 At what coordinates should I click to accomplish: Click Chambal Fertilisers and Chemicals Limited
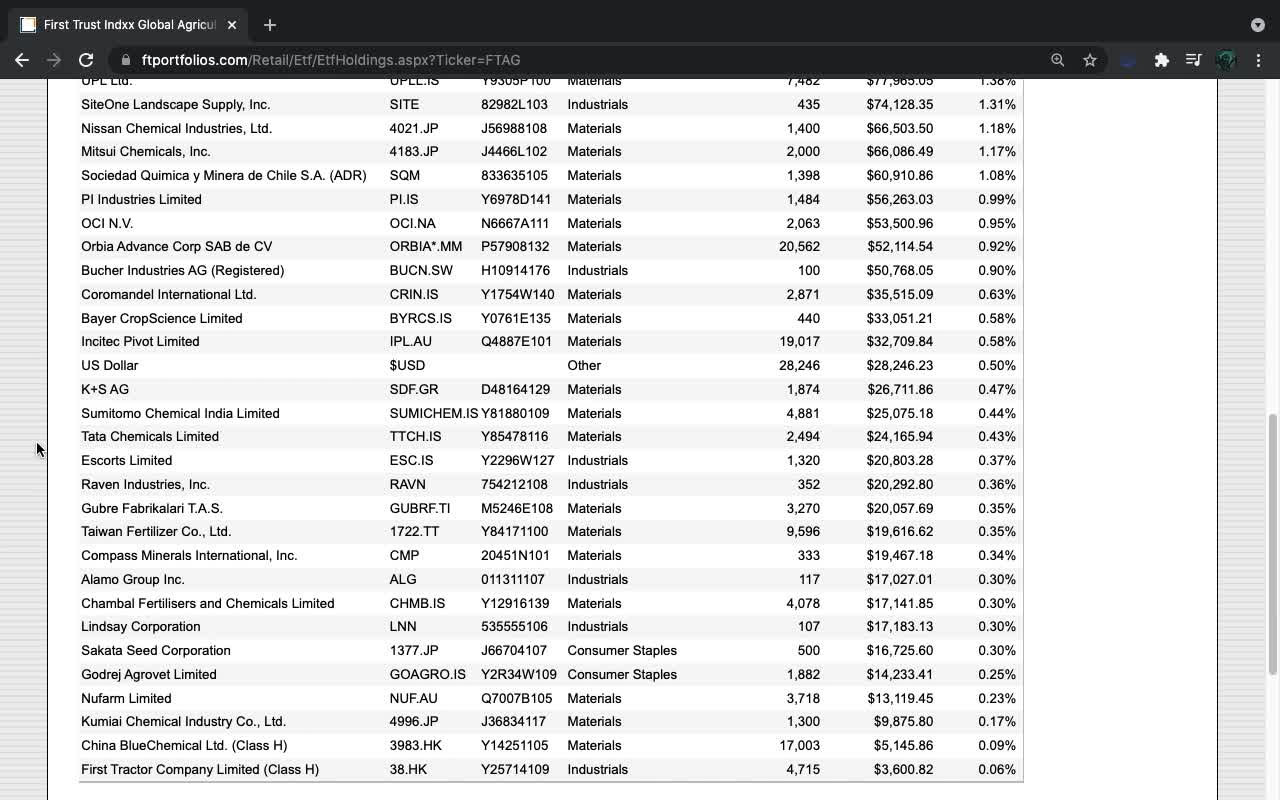pyautogui.click(x=208, y=603)
